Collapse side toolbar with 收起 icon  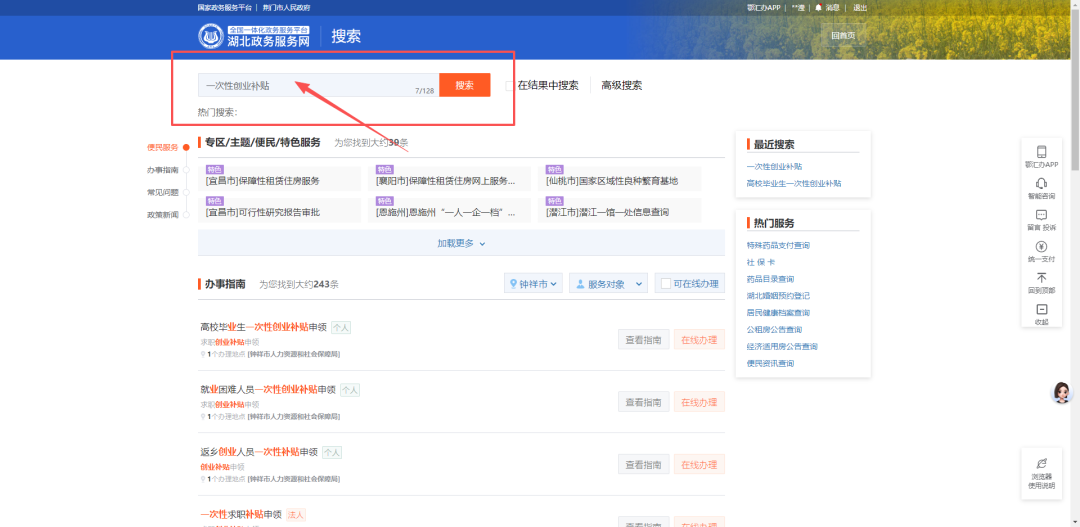click(x=1041, y=309)
